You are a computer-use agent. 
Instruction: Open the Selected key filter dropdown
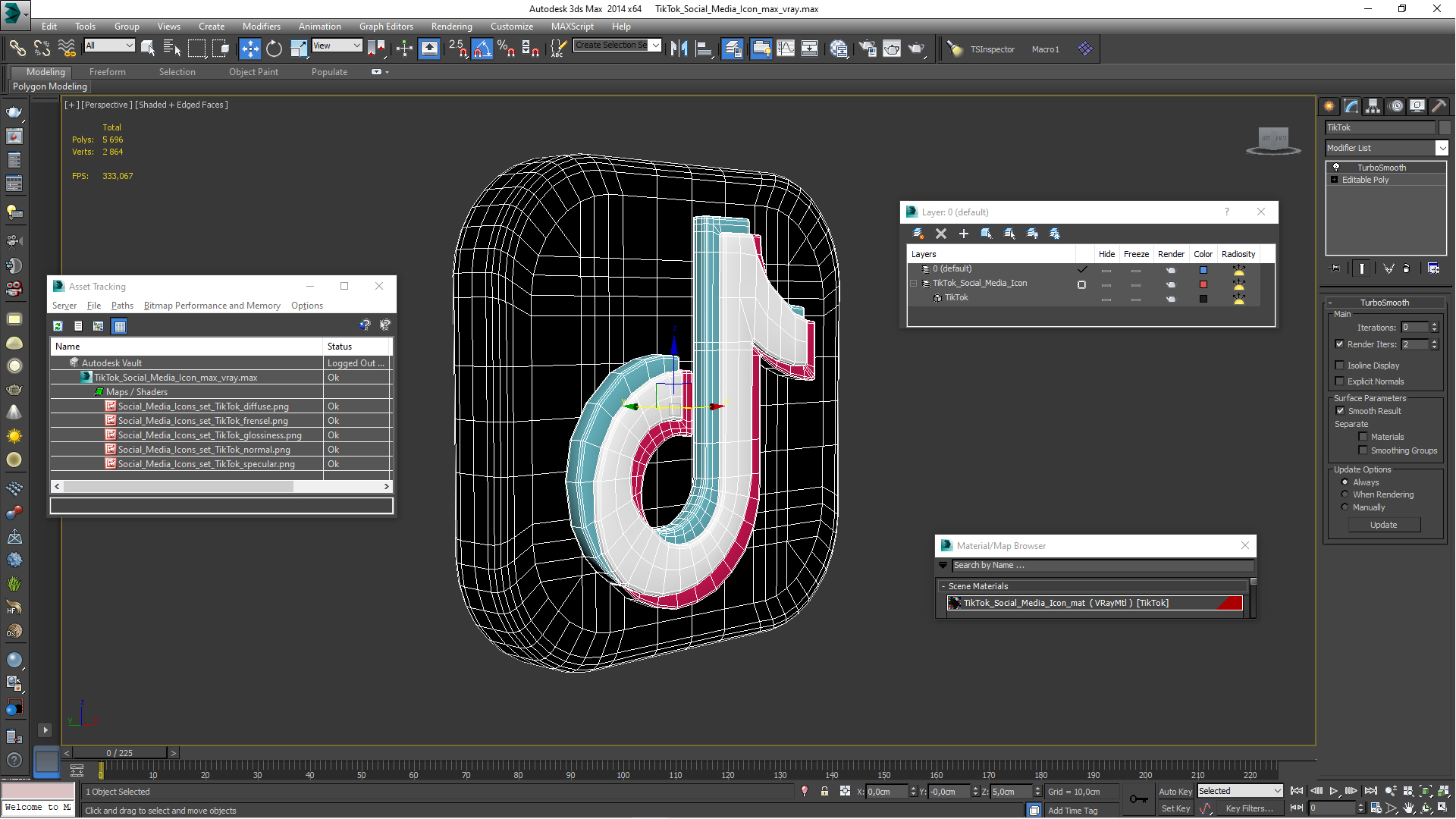[x=1240, y=791]
